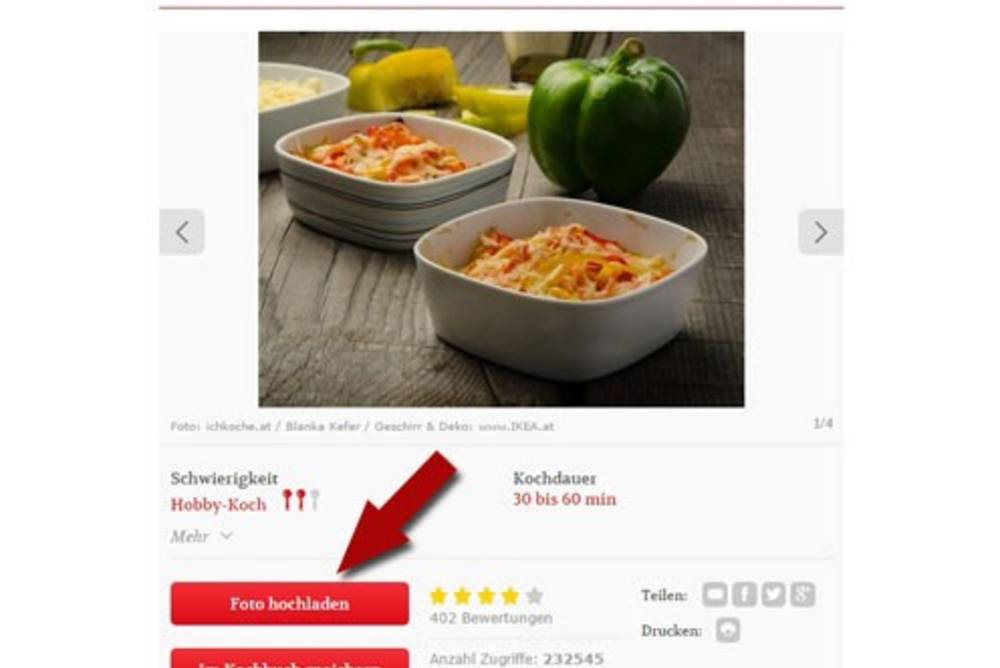Click the 30 bis 60 min cooking time
The height and width of the screenshot is (668, 1000).
(564, 499)
